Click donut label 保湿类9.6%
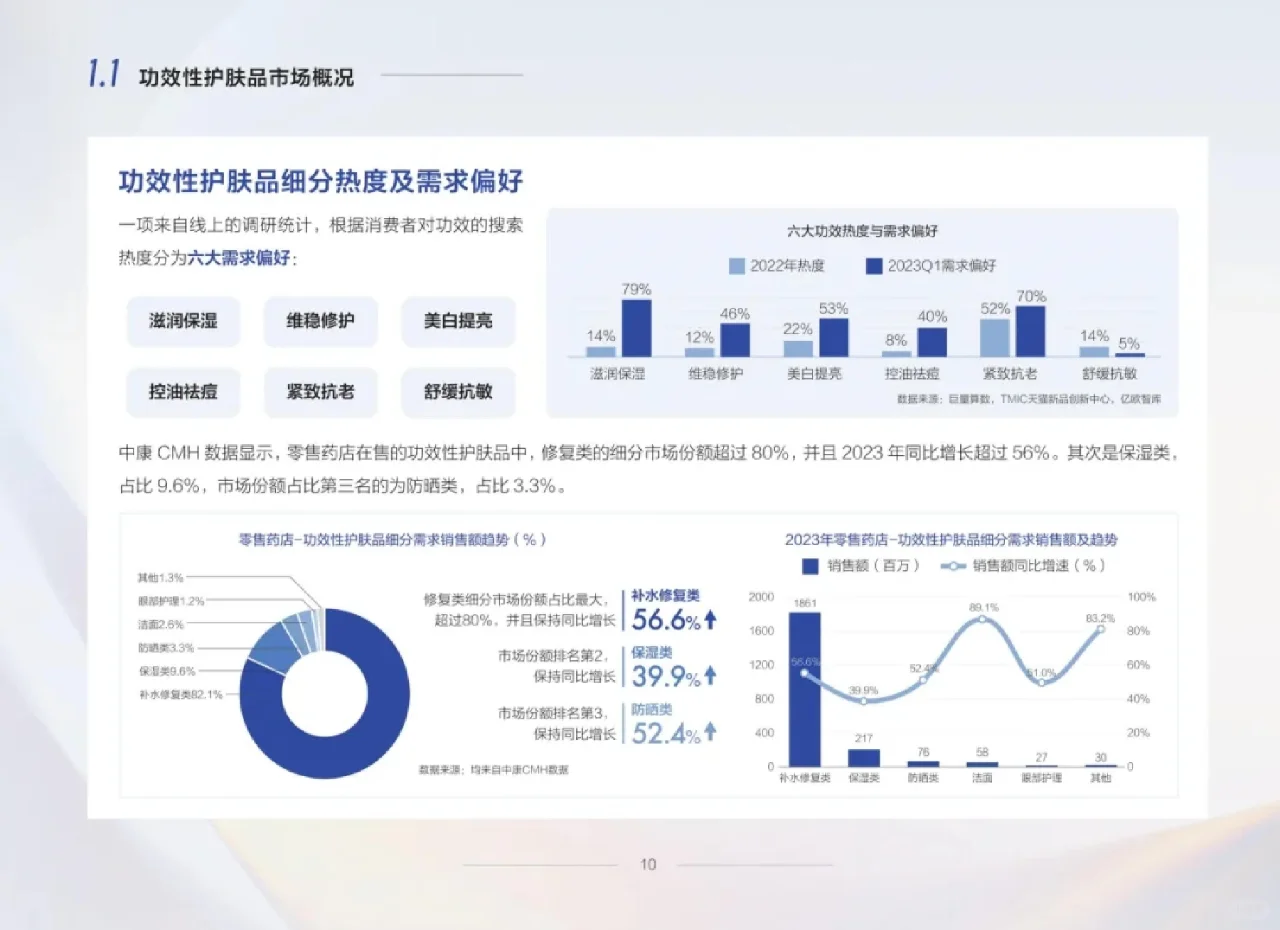1280x930 pixels. click(x=167, y=671)
